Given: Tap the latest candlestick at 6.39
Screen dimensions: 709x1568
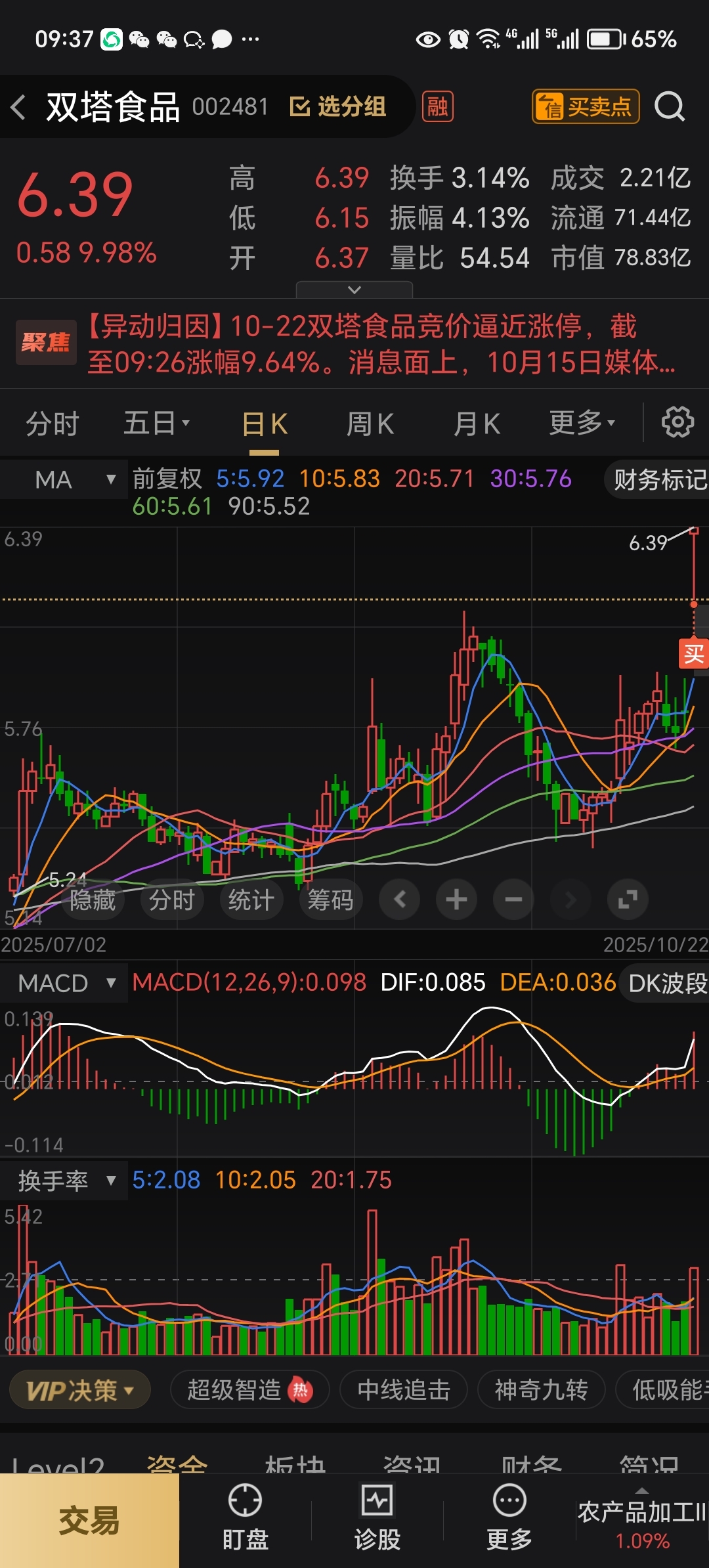Looking at the screenshot, I should coord(694,566).
